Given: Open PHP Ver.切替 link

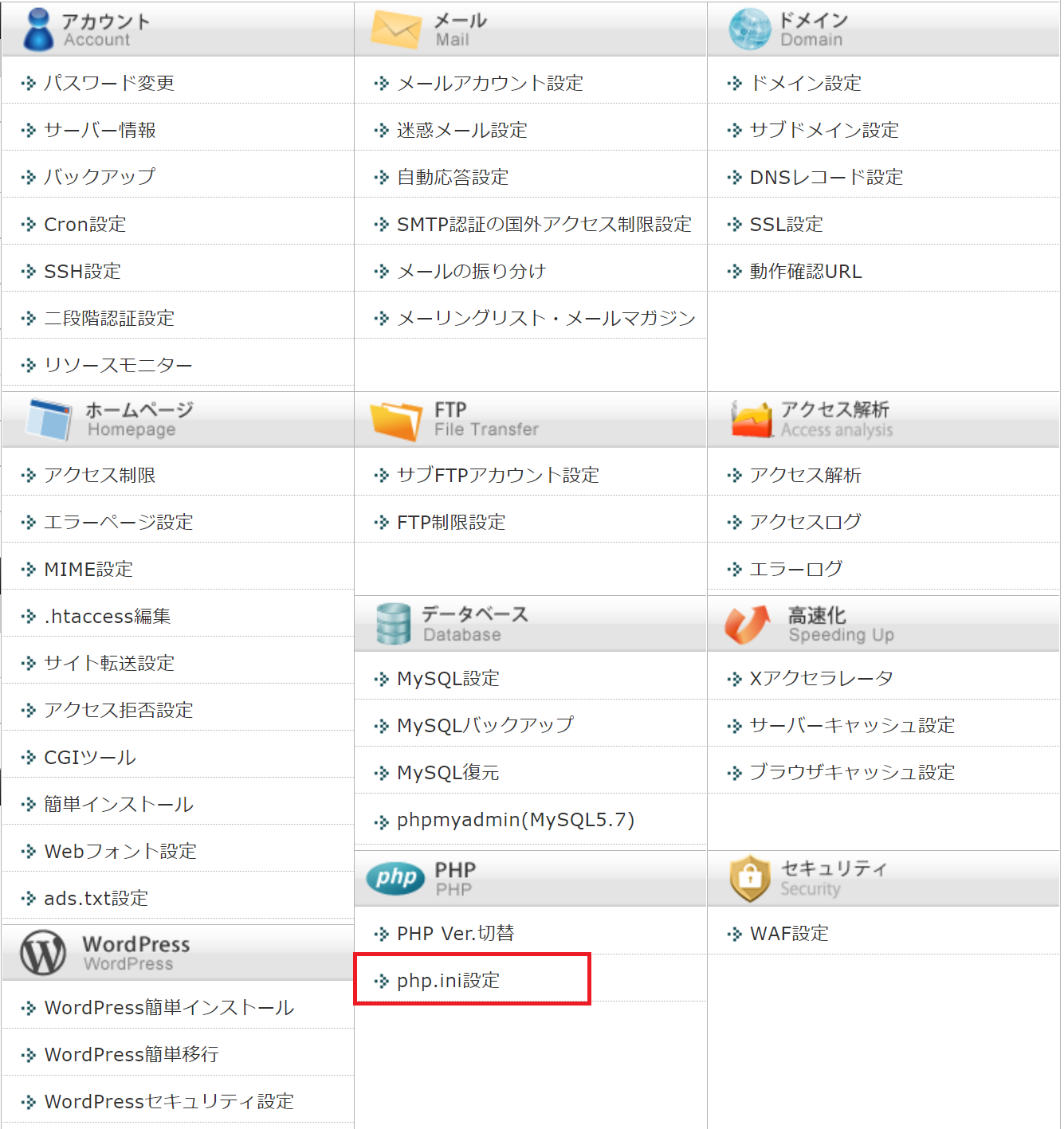Looking at the screenshot, I should coord(456,933).
